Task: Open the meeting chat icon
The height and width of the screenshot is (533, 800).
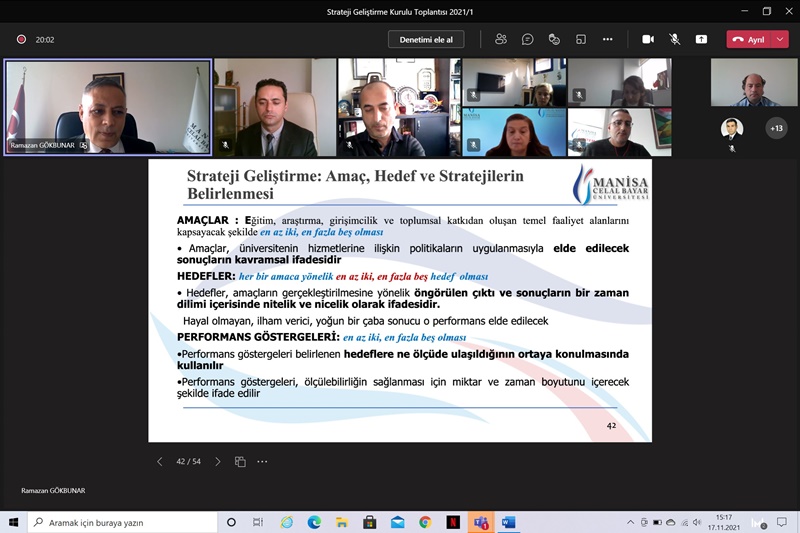Action: (x=528, y=39)
